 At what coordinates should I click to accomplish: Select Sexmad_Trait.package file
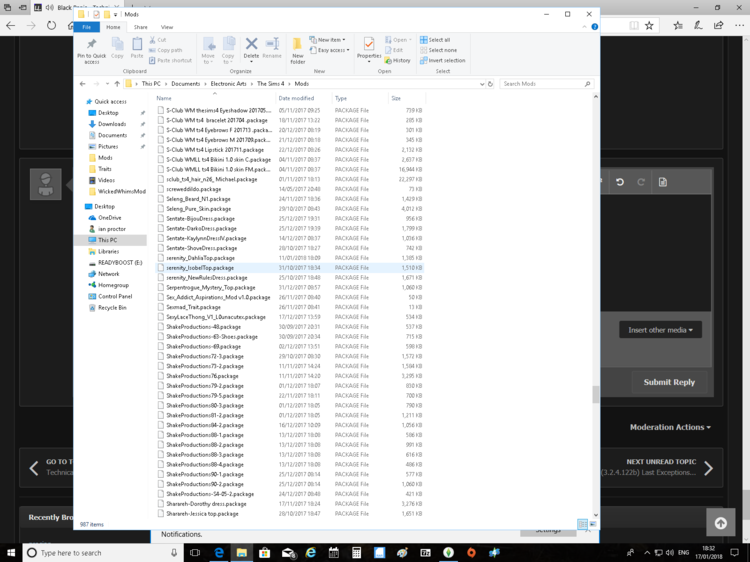pos(289,307)
